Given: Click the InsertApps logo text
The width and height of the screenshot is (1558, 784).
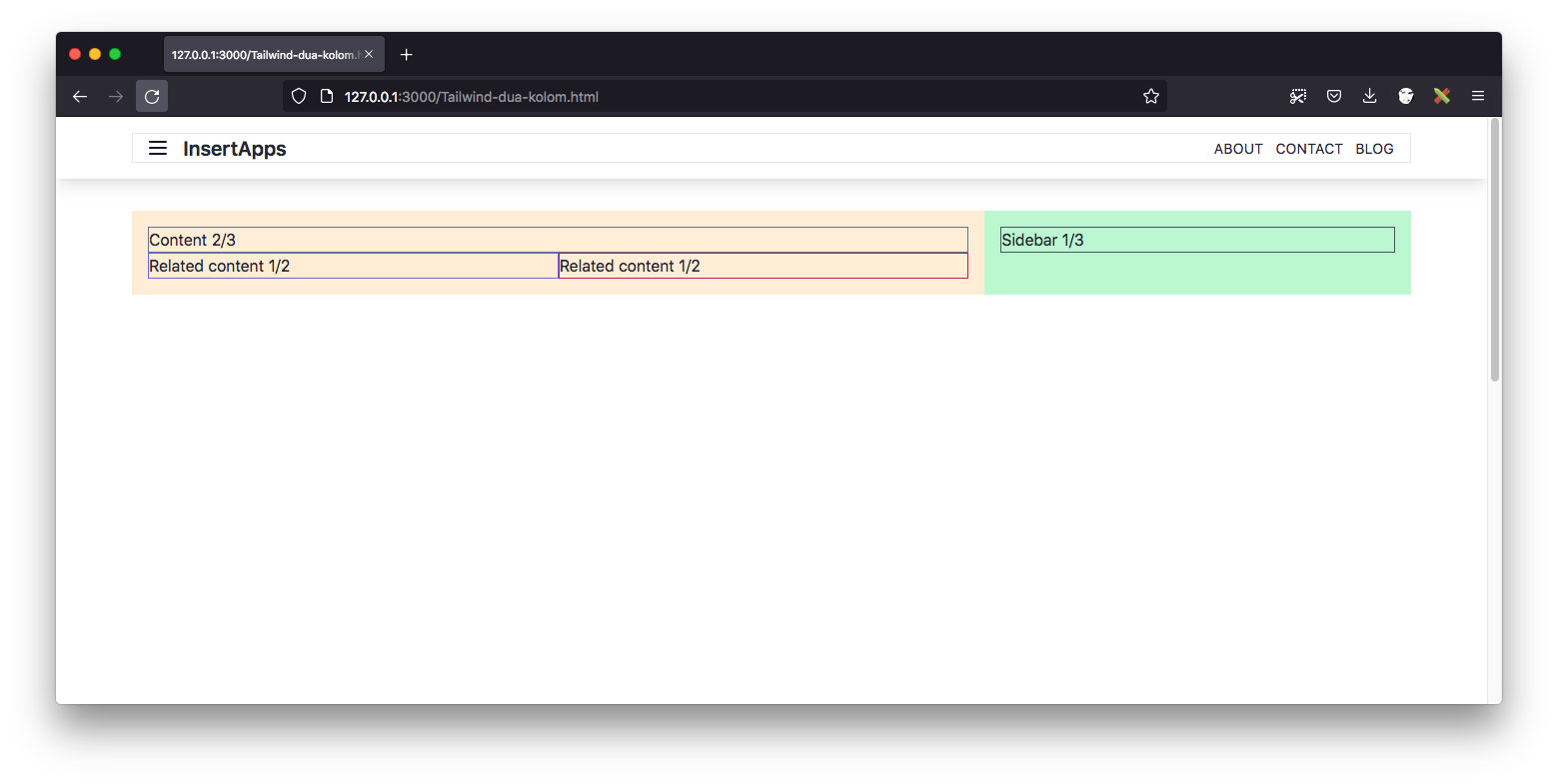Looking at the screenshot, I should (x=235, y=149).
